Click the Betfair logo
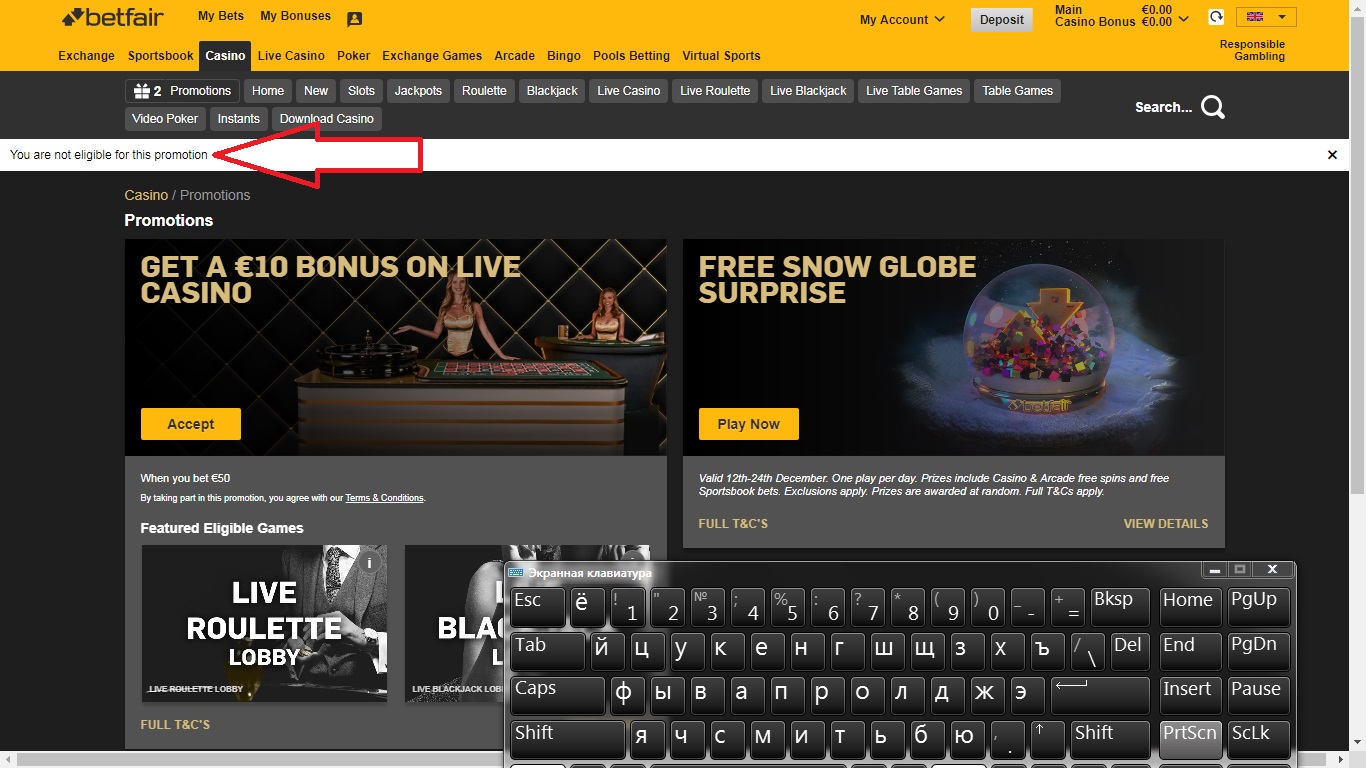This screenshot has width=1366, height=768. coord(112,17)
